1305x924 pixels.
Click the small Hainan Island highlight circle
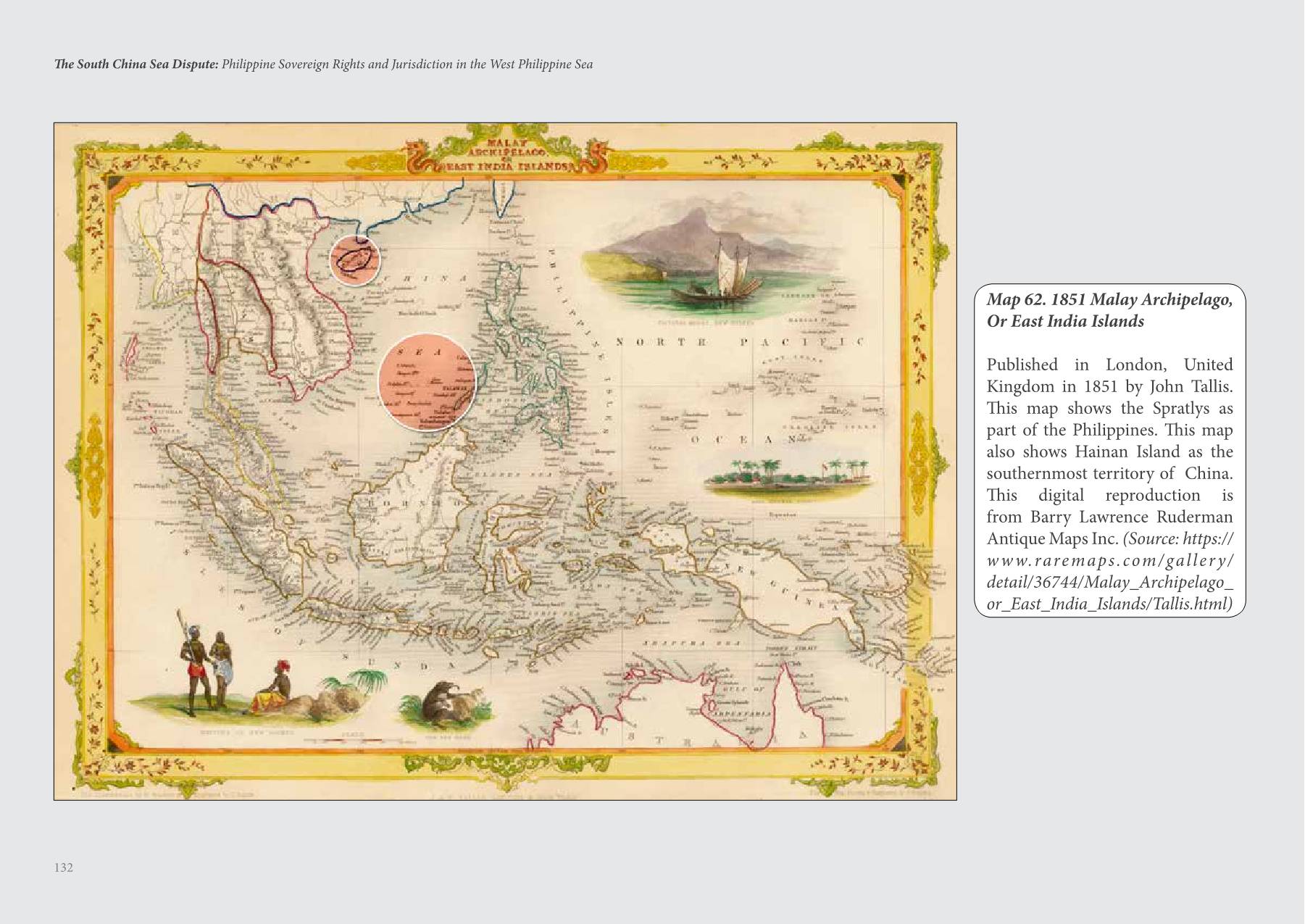click(355, 261)
